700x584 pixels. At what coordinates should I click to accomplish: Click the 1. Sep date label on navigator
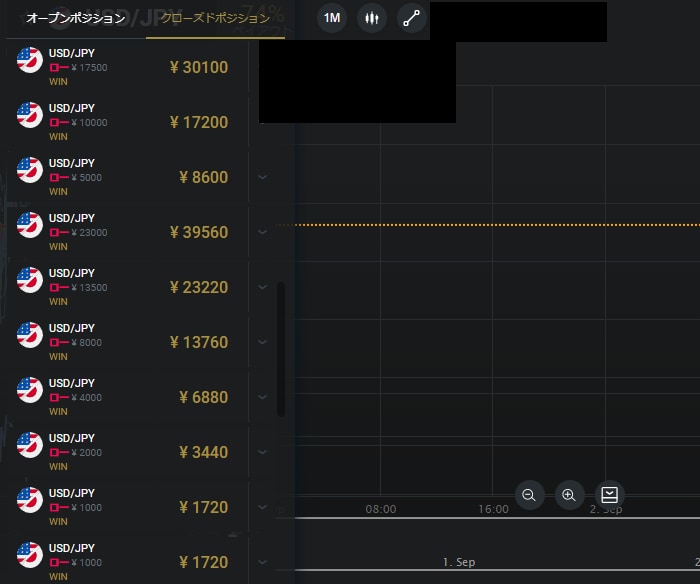pyautogui.click(x=459, y=562)
